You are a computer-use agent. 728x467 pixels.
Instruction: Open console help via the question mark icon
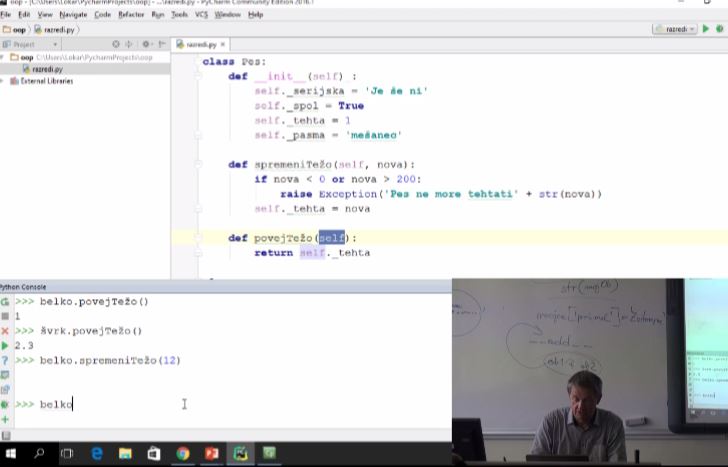[x=5, y=360]
